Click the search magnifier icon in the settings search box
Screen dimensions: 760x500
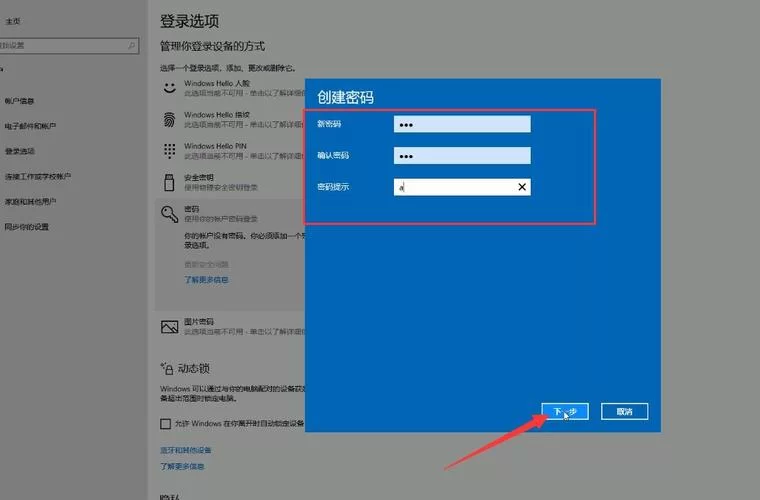[131, 46]
